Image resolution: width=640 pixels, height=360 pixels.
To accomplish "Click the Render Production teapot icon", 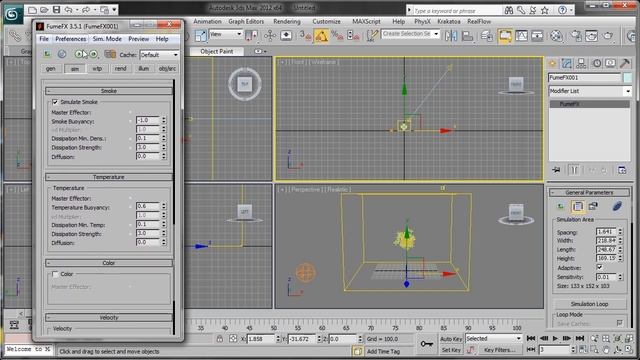I will [x=608, y=36].
